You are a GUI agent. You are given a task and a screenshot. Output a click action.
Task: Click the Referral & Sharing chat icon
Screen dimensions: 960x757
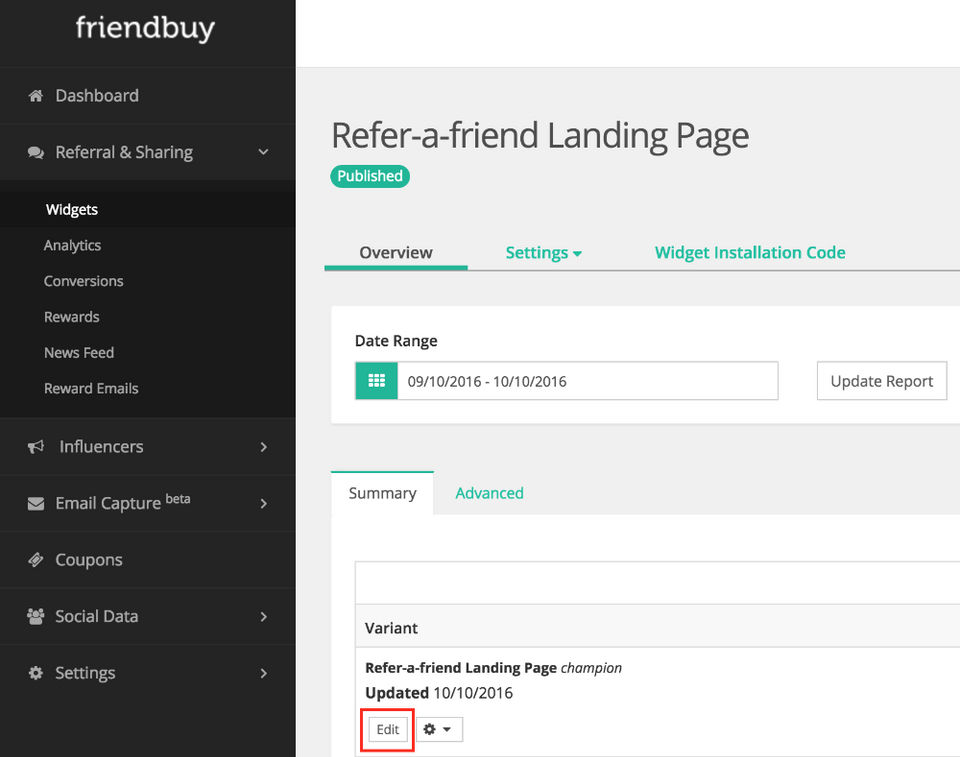pyautogui.click(x=36, y=153)
